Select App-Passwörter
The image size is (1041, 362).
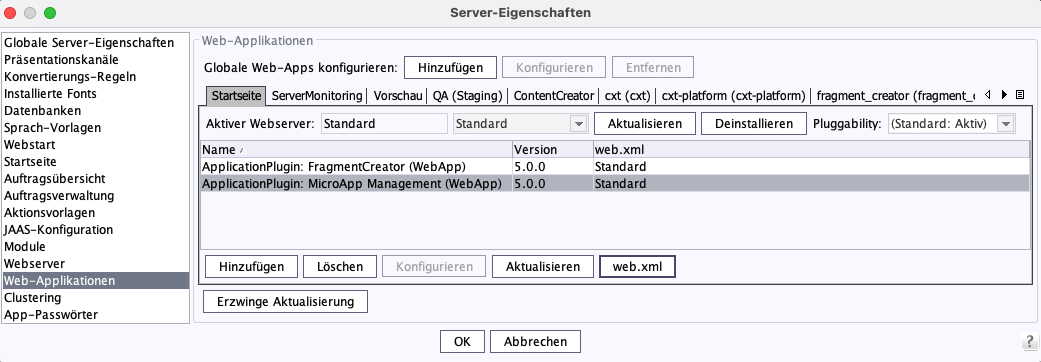click(x=96, y=314)
